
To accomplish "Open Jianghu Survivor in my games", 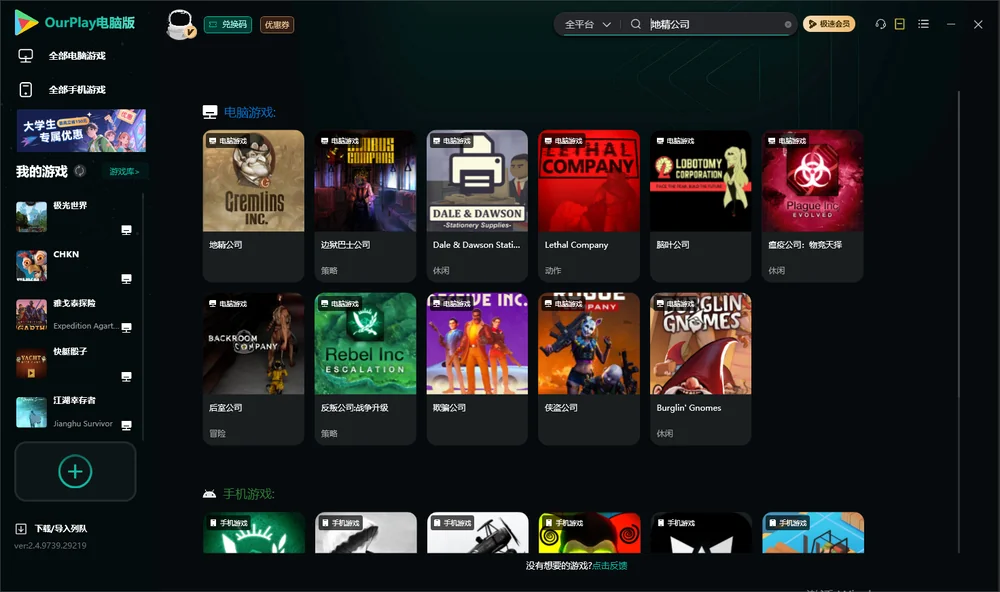I will (x=75, y=412).
